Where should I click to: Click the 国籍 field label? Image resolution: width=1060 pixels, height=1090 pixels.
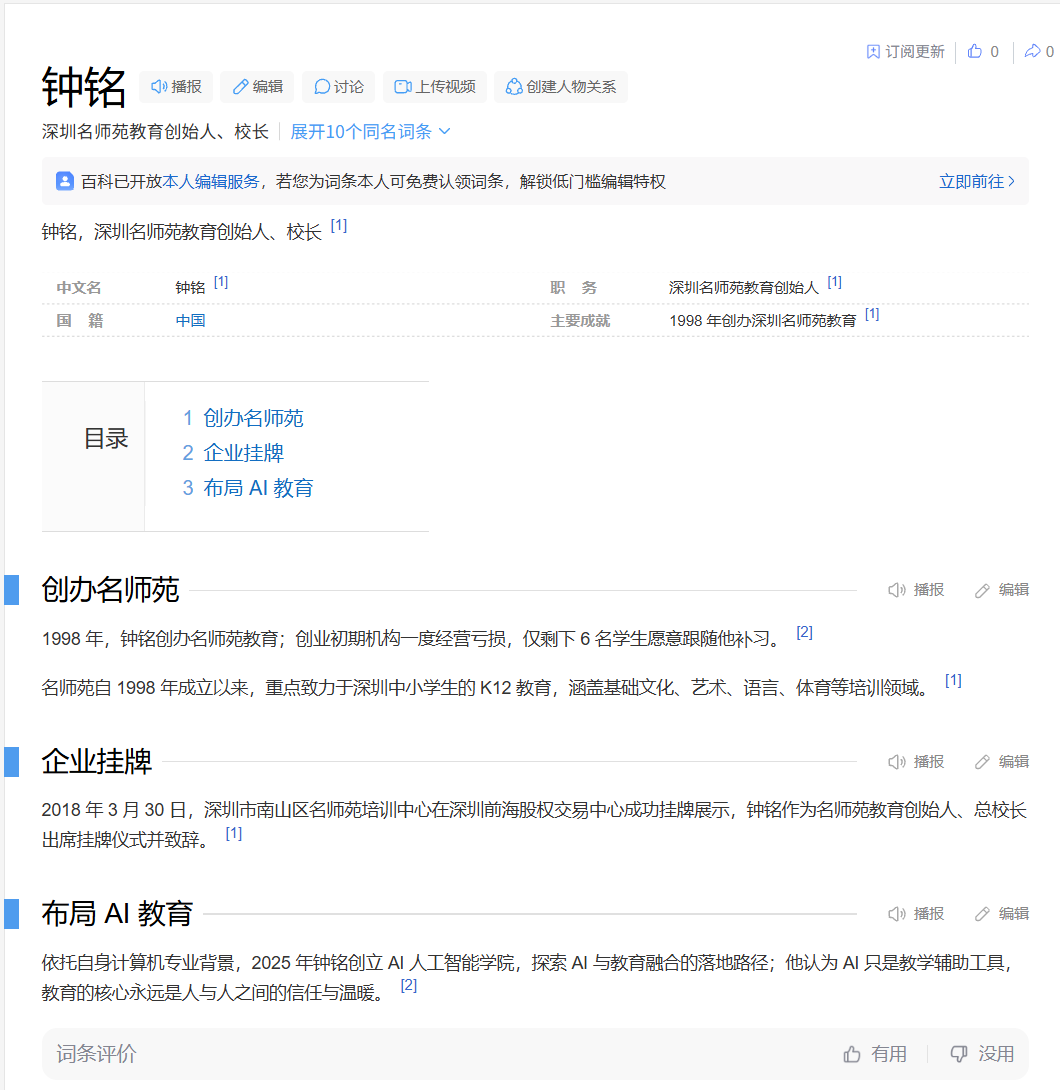coord(80,320)
